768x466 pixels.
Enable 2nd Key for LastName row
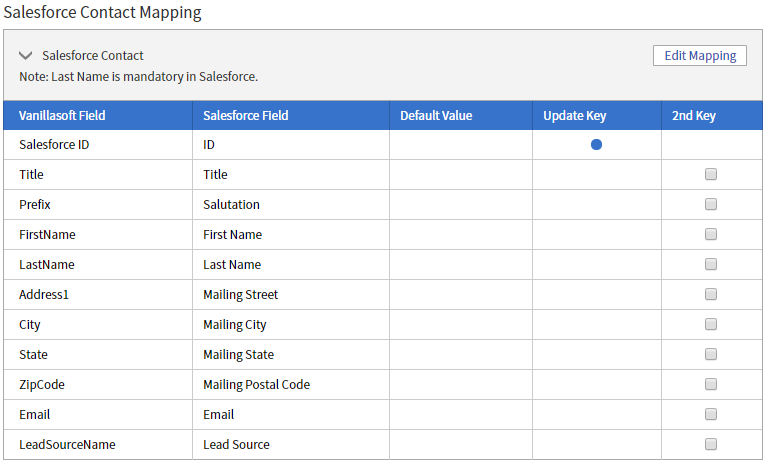click(711, 264)
